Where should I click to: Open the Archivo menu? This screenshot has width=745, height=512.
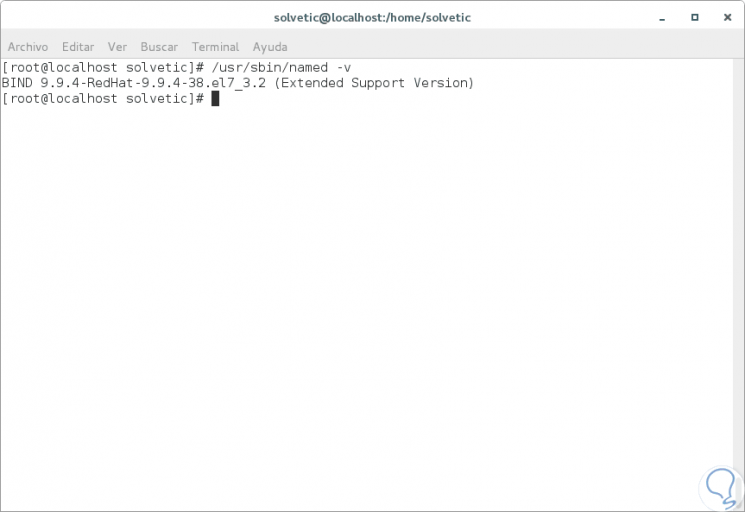click(28, 47)
